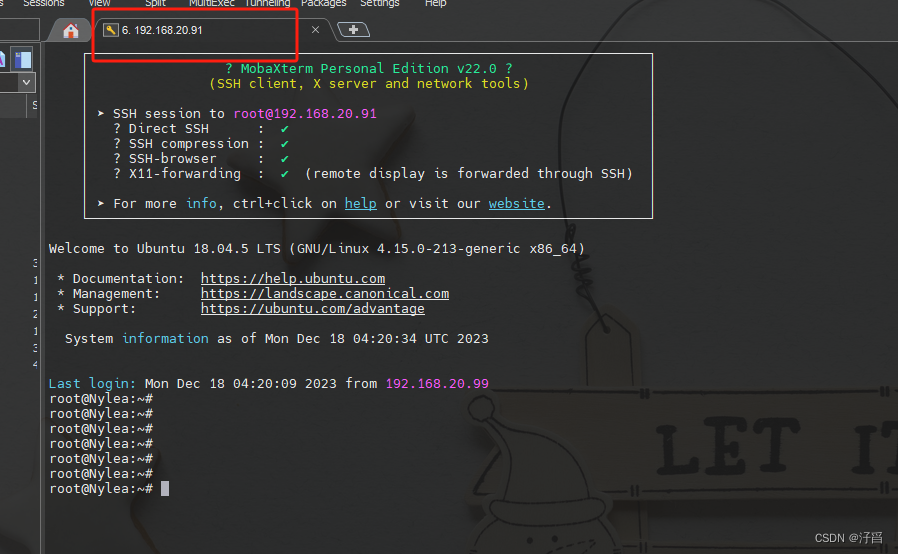Viewport: 898px width, 554px height.
Task: Open the help link in banner
Action: click(360, 203)
